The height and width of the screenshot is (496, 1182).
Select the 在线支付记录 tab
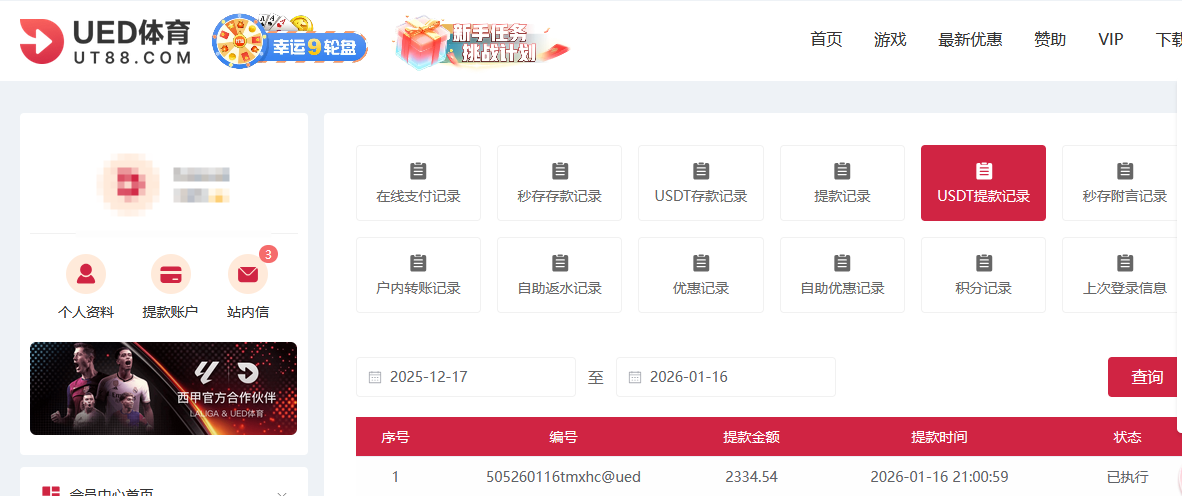[418, 183]
